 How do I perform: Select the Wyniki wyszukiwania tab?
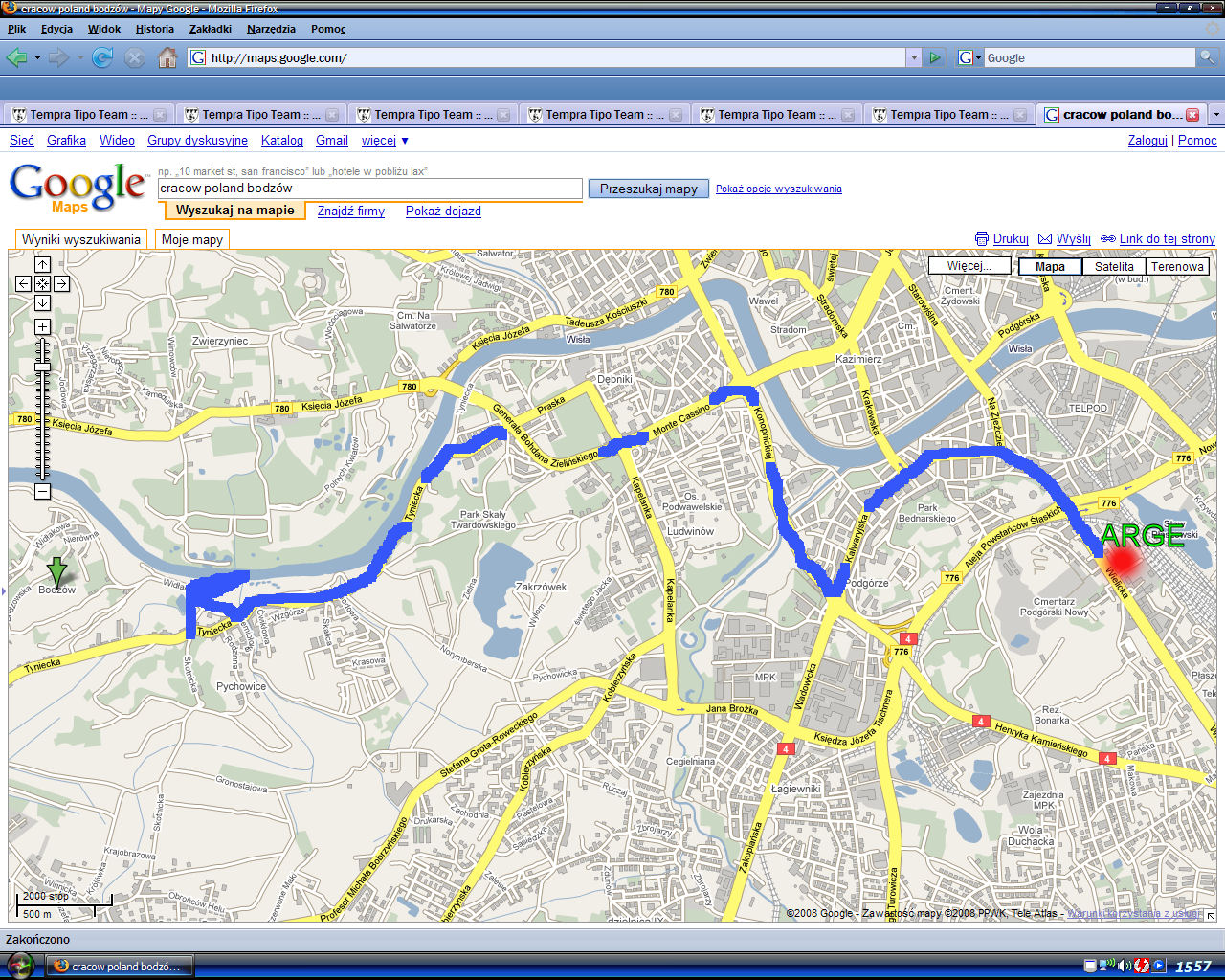pos(81,239)
